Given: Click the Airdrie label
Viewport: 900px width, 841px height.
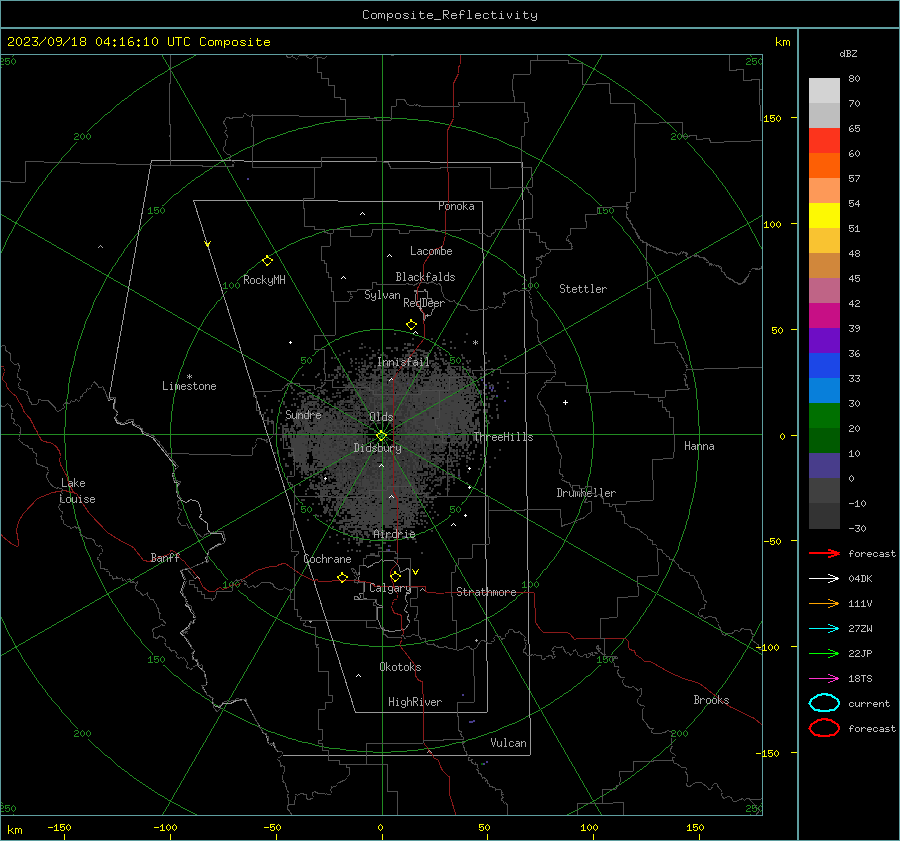Looking at the screenshot, I should (394, 534).
